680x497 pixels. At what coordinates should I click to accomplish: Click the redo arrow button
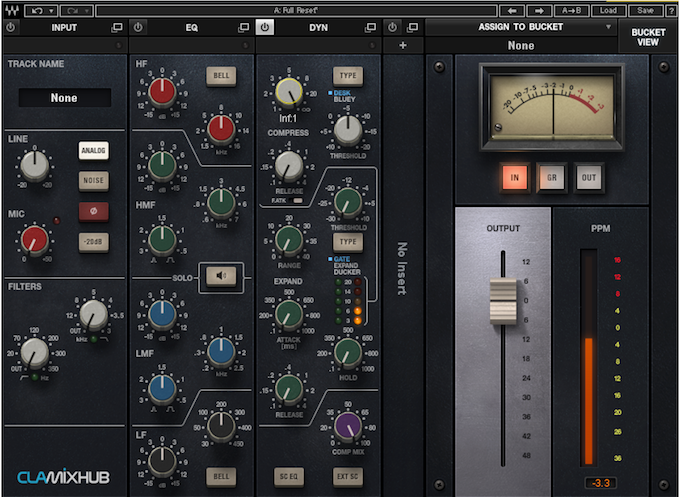72,10
